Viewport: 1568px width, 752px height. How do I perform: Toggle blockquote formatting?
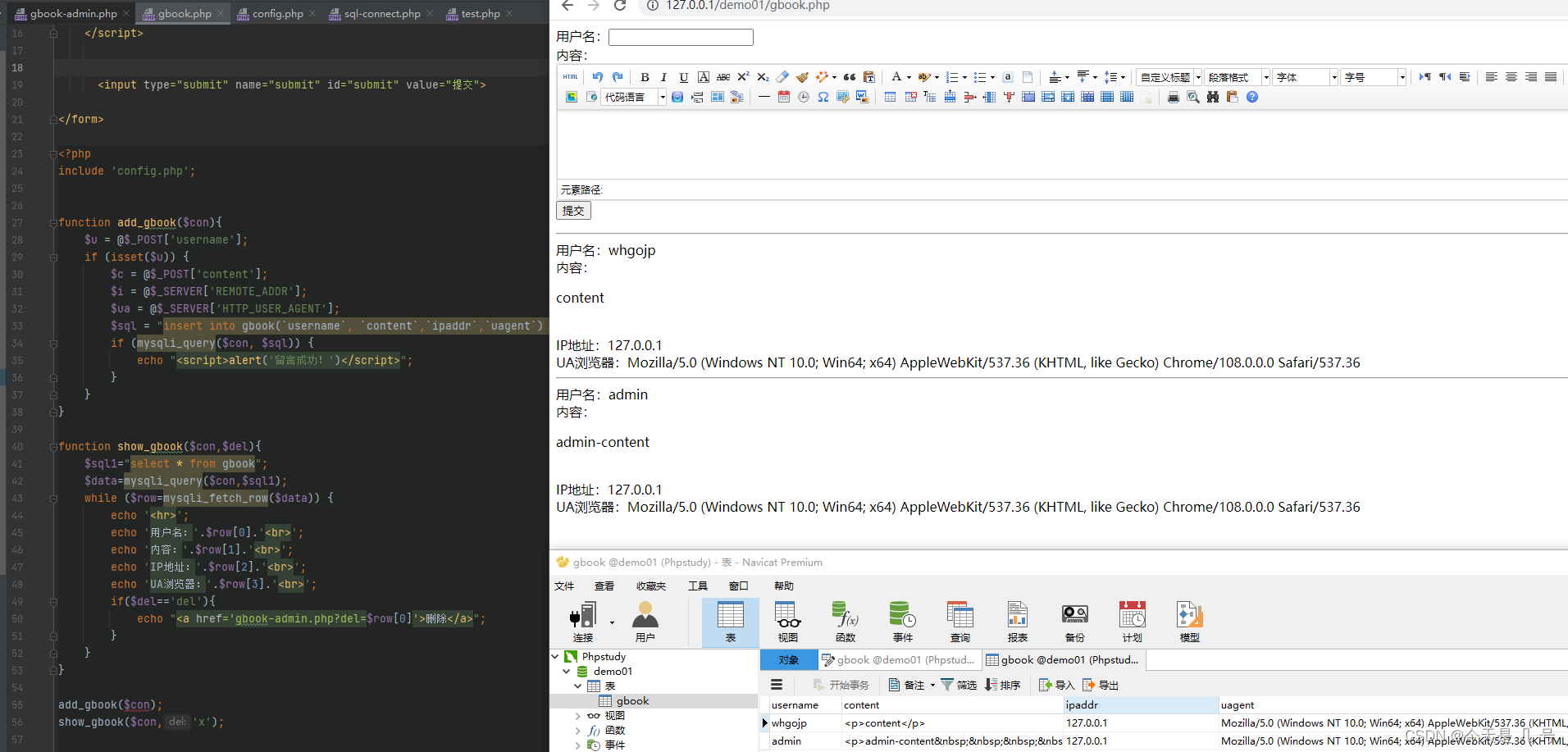pos(850,77)
